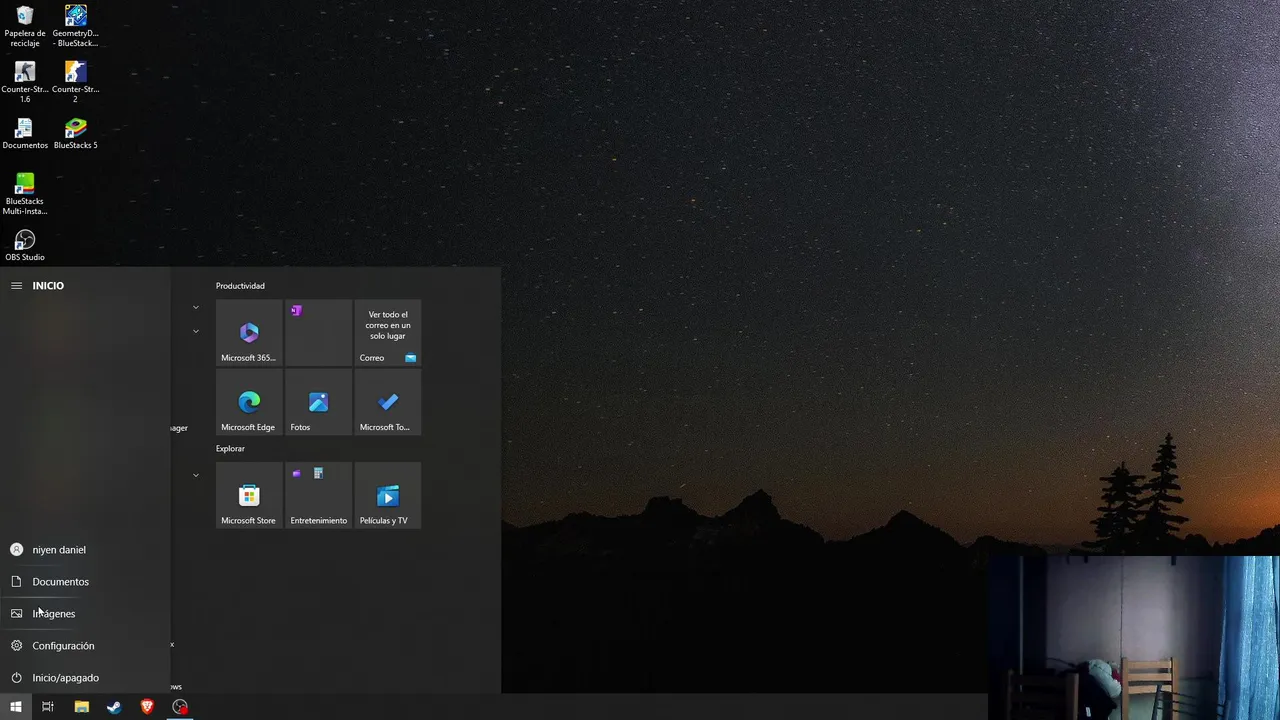Open the Papelera de reciclaje desktop icon
The width and height of the screenshot is (1280, 720).
25,27
